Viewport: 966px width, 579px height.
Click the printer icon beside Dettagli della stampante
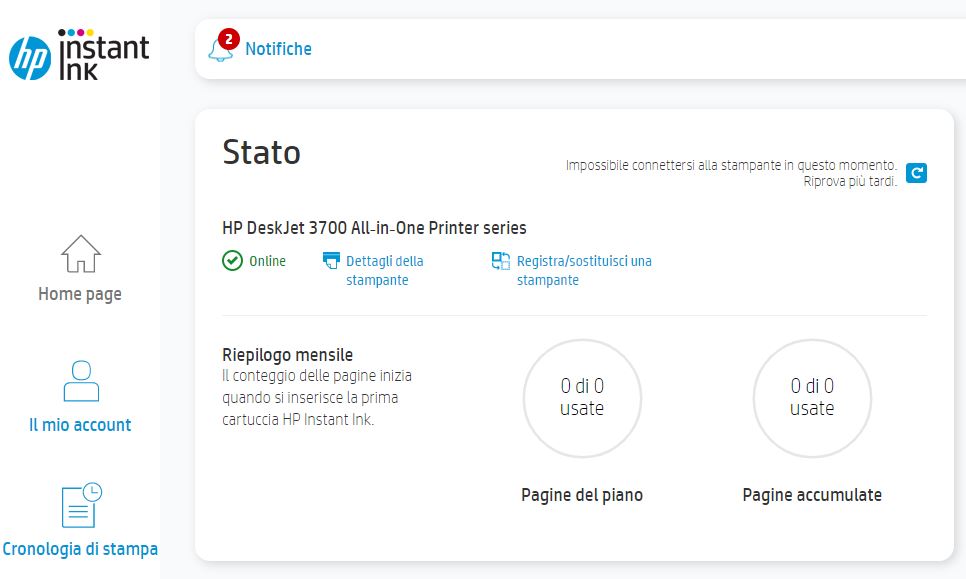[x=331, y=261]
